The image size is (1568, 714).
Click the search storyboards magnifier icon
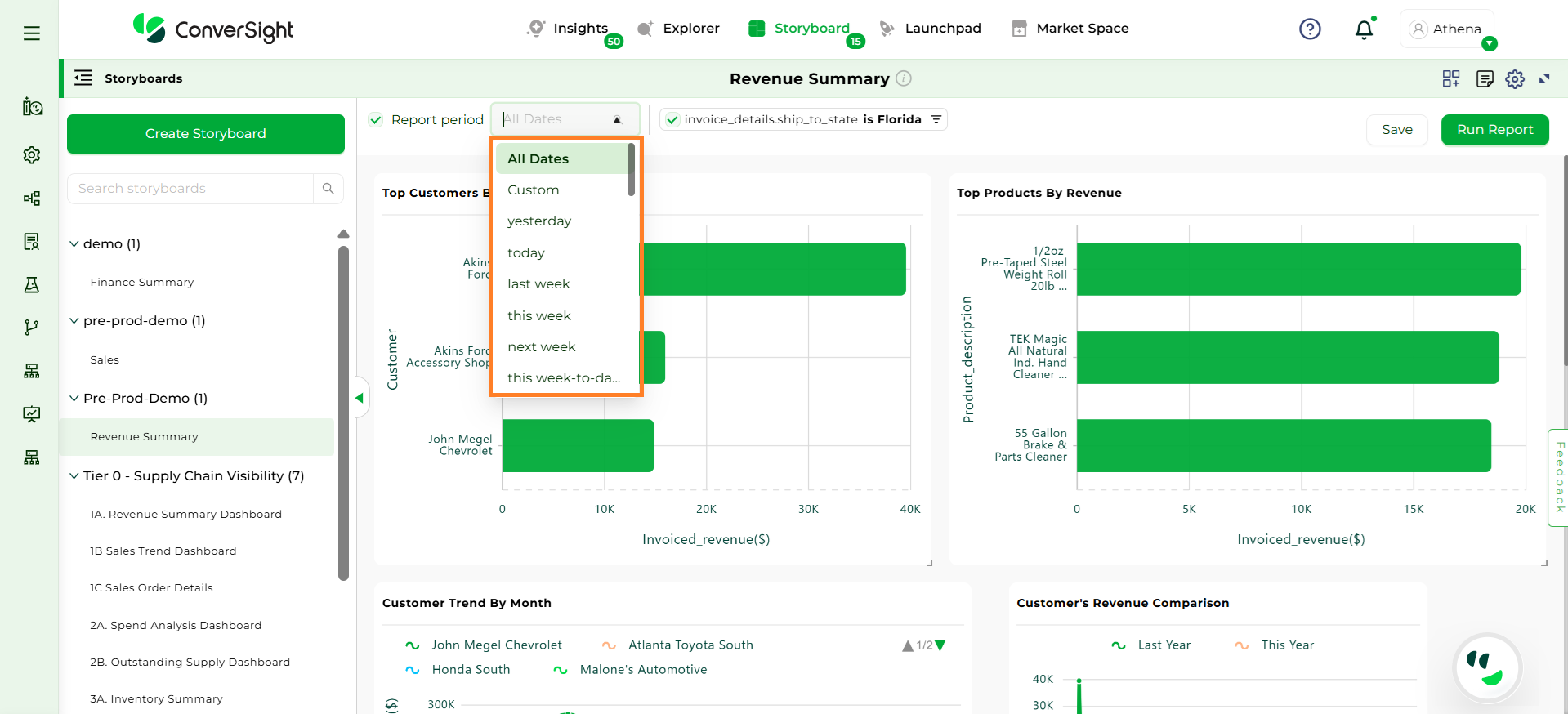click(x=328, y=189)
